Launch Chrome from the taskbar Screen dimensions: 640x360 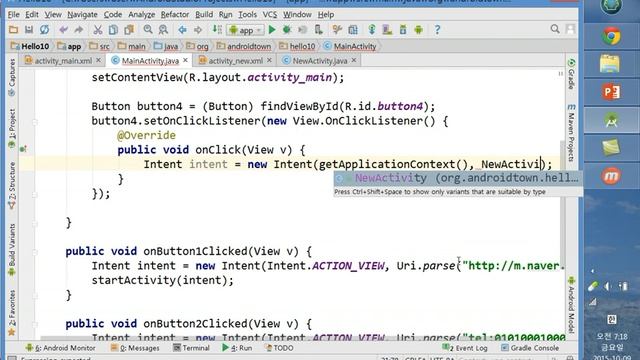[x=611, y=36]
